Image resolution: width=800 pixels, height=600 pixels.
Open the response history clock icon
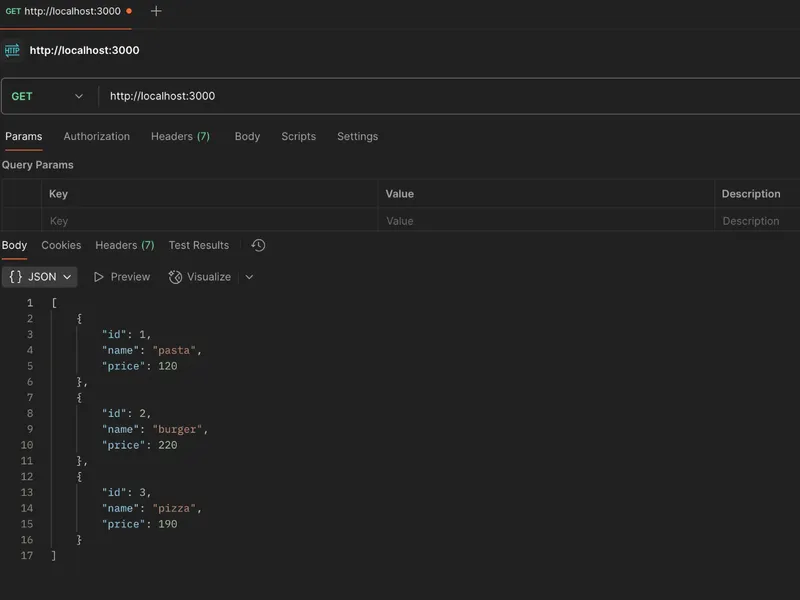pos(257,245)
